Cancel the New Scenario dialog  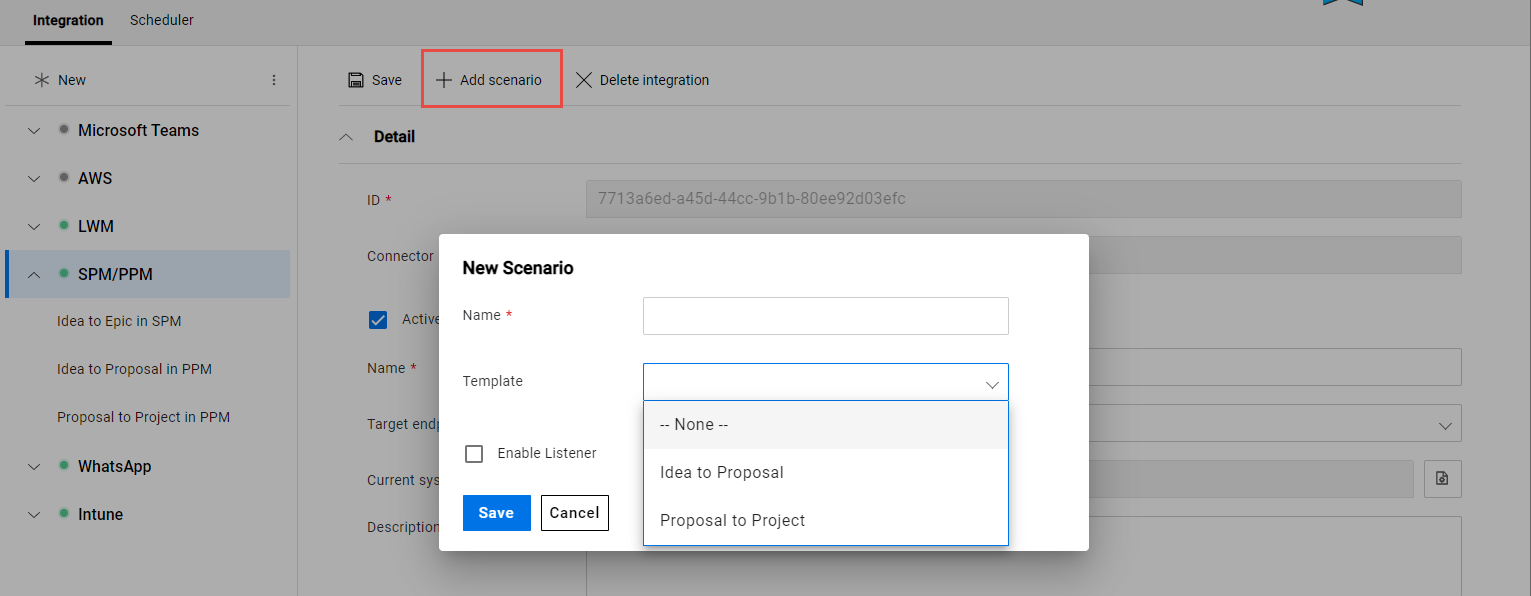(x=574, y=512)
